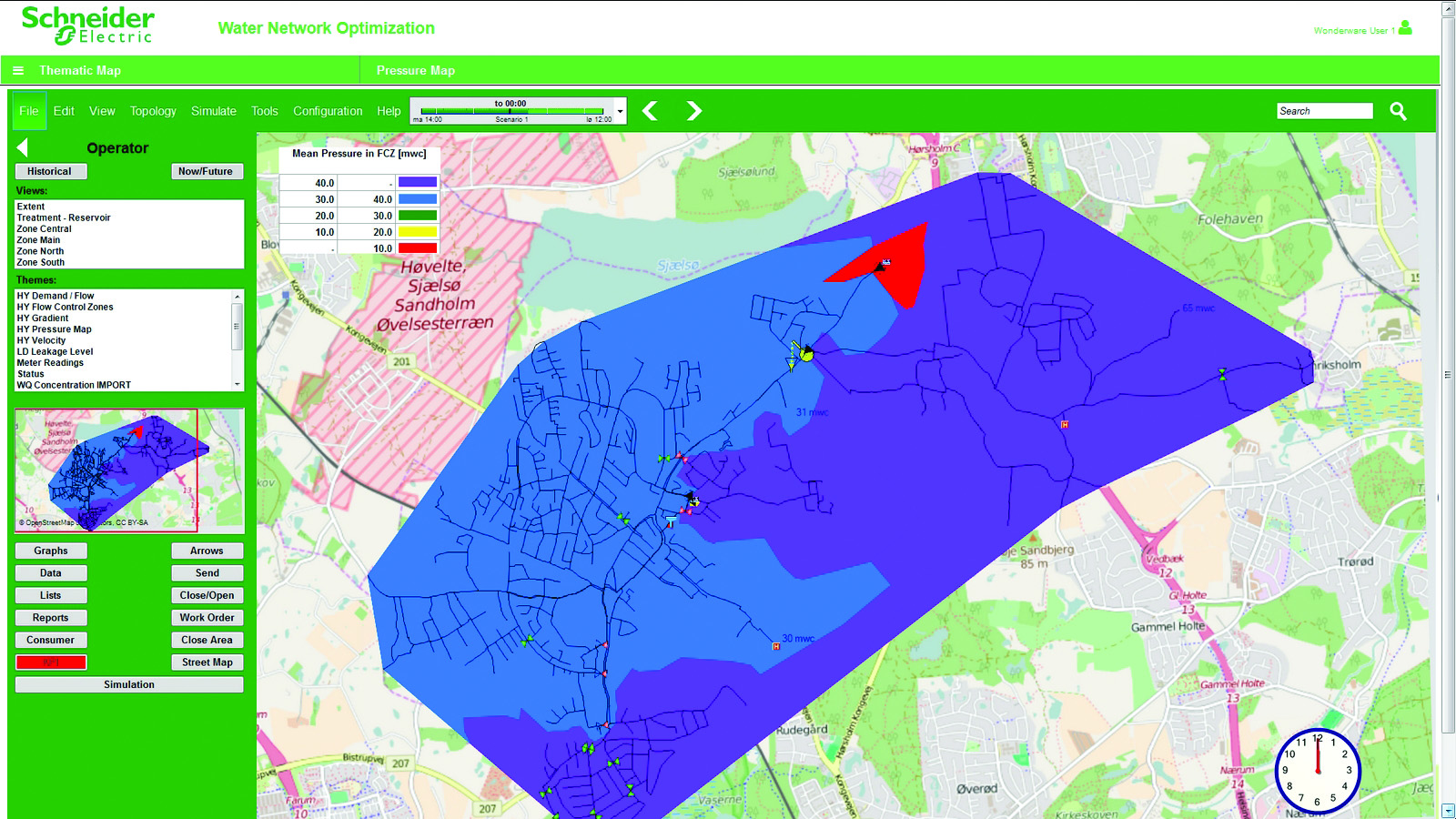Click the next scenario arrow

pos(693,111)
